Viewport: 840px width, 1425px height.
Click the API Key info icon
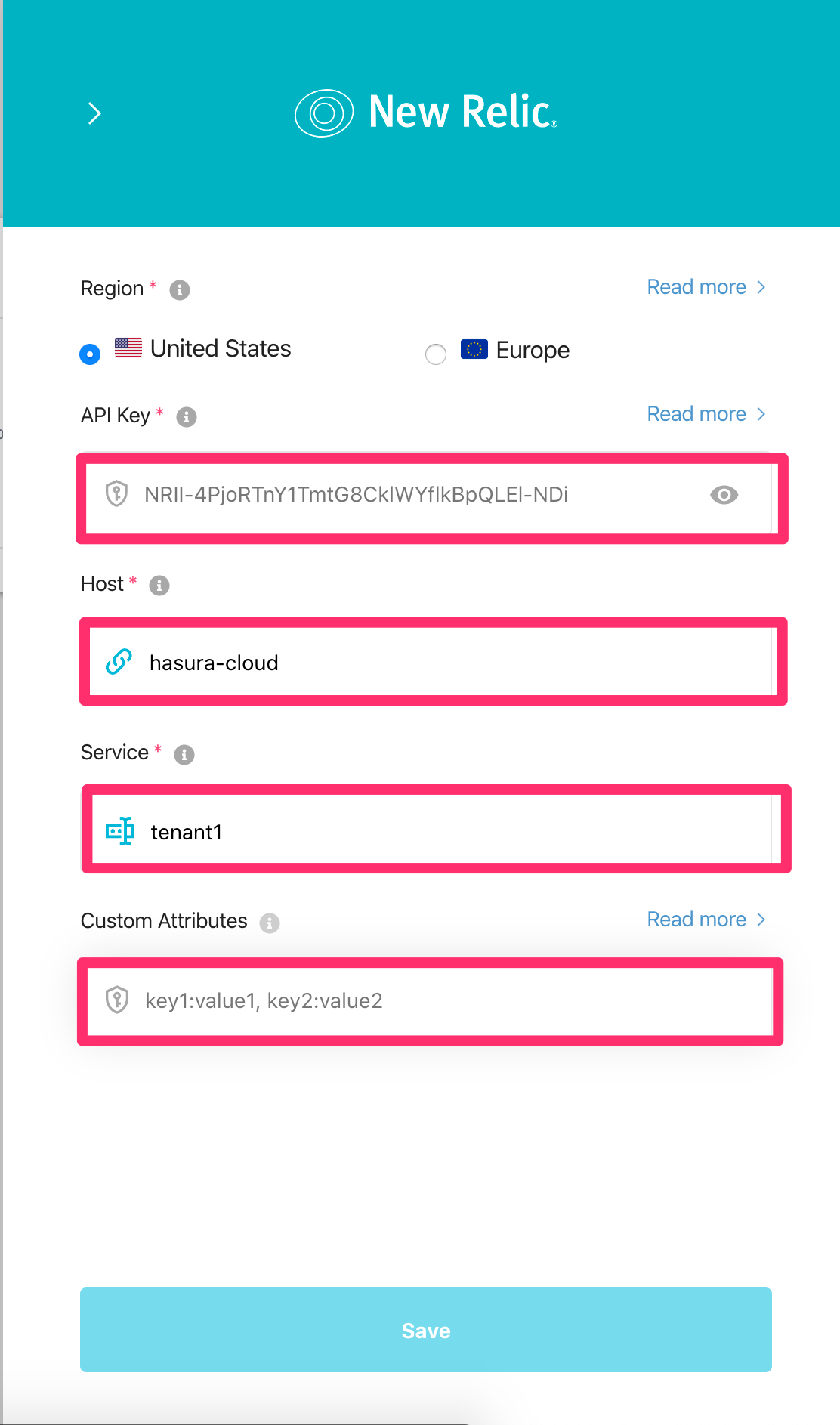pos(185,416)
